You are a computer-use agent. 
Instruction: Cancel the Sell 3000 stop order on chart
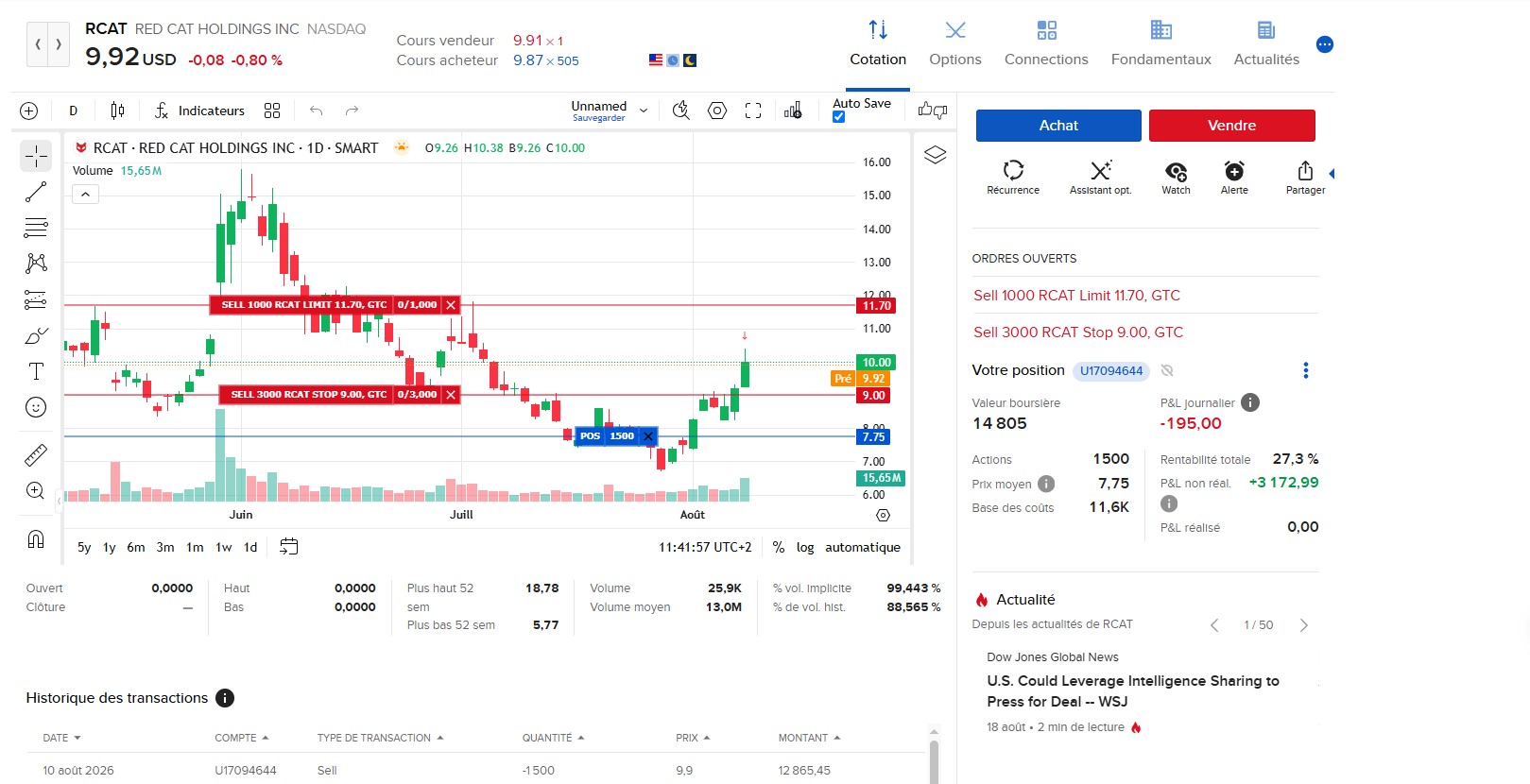coord(451,395)
